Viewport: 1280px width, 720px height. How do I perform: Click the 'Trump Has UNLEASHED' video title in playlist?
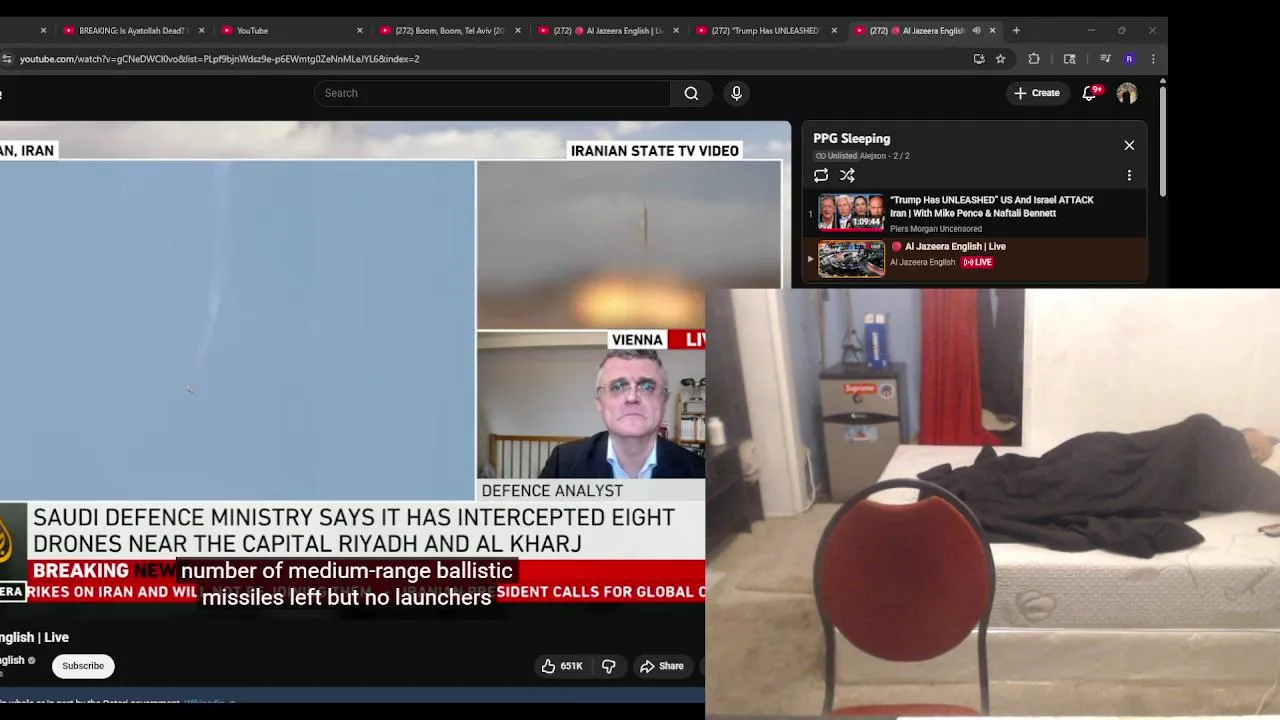tap(991, 206)
